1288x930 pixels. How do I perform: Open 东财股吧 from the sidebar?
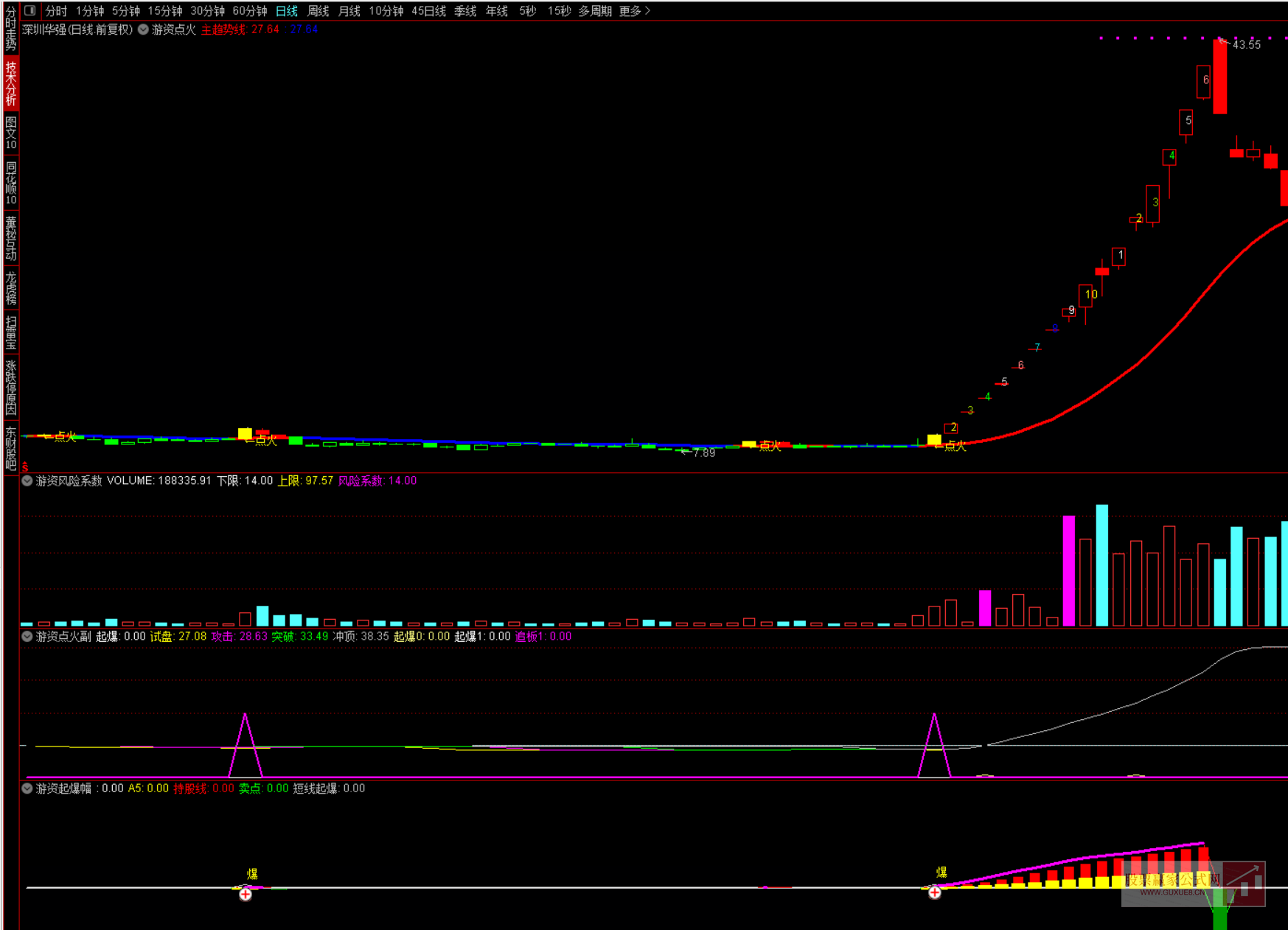[x=10, y=447]
